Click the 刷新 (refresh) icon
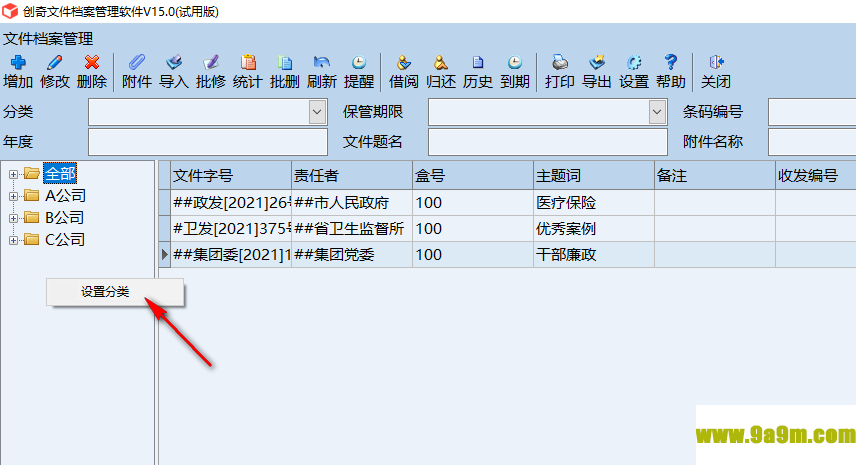 322,63
